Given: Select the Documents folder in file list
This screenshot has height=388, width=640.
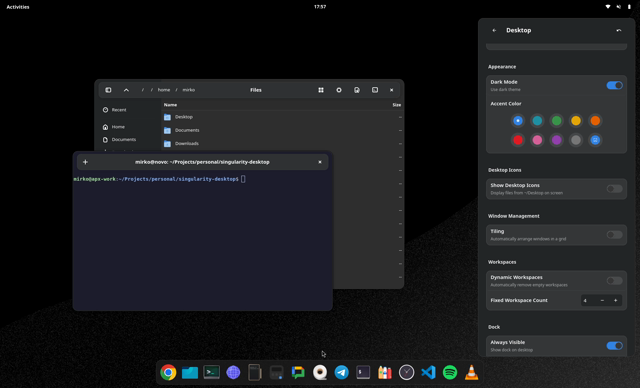Looking at the screenshot, I should pyautogui.click(x=282, y=130).
